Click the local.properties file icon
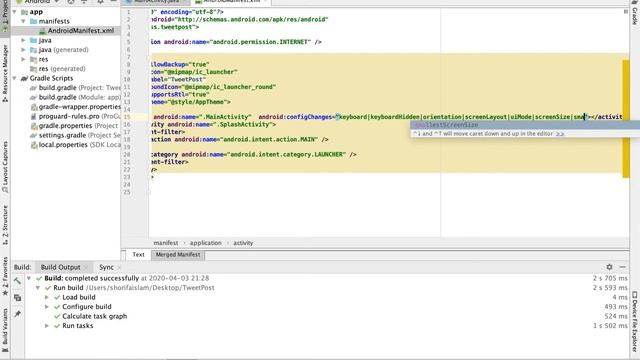 point(34,145)
